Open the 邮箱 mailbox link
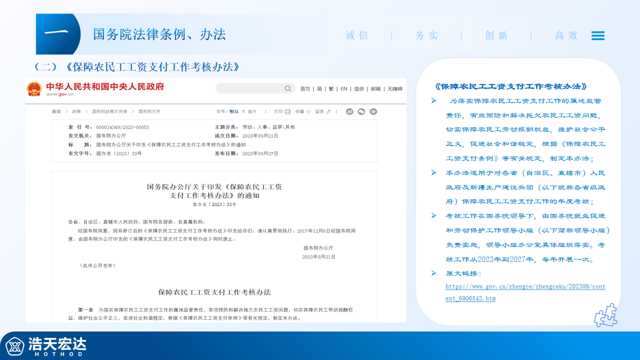This screenshot has height=360, width=640. pyautogui.click(x=376, y=89)
